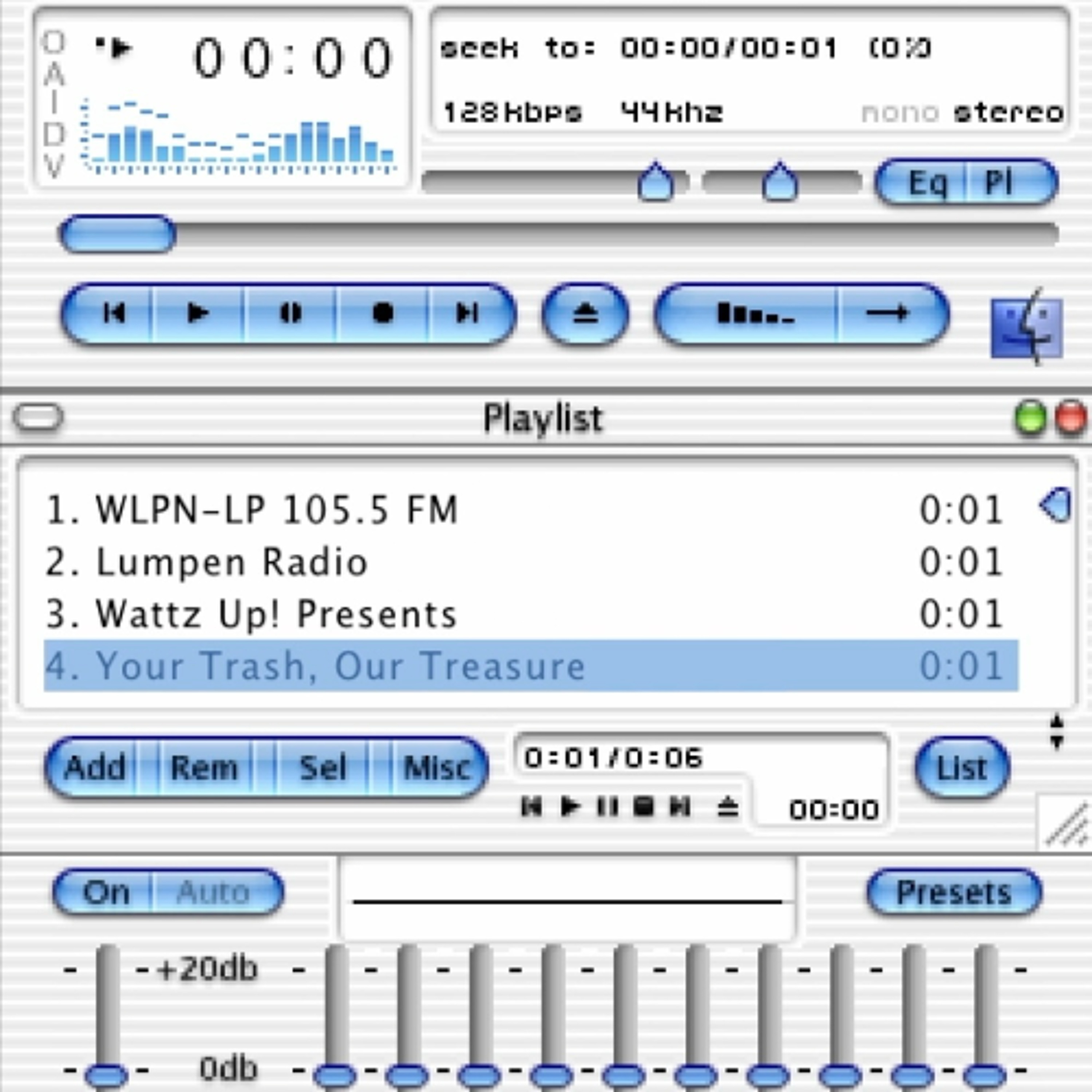This screenshot has height=1092, width=1092.
Task: Toggle repeat arrow button
Action: (x=893, y=314)
